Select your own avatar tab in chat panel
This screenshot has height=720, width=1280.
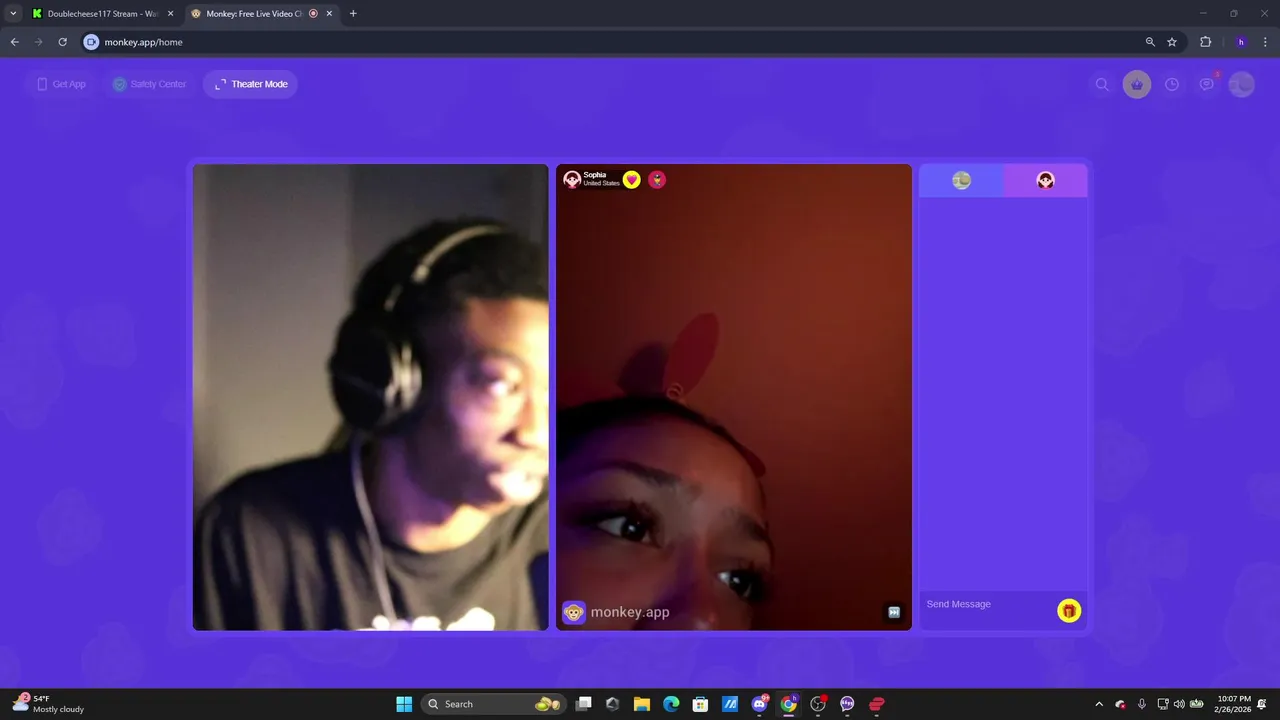point(961,180)
